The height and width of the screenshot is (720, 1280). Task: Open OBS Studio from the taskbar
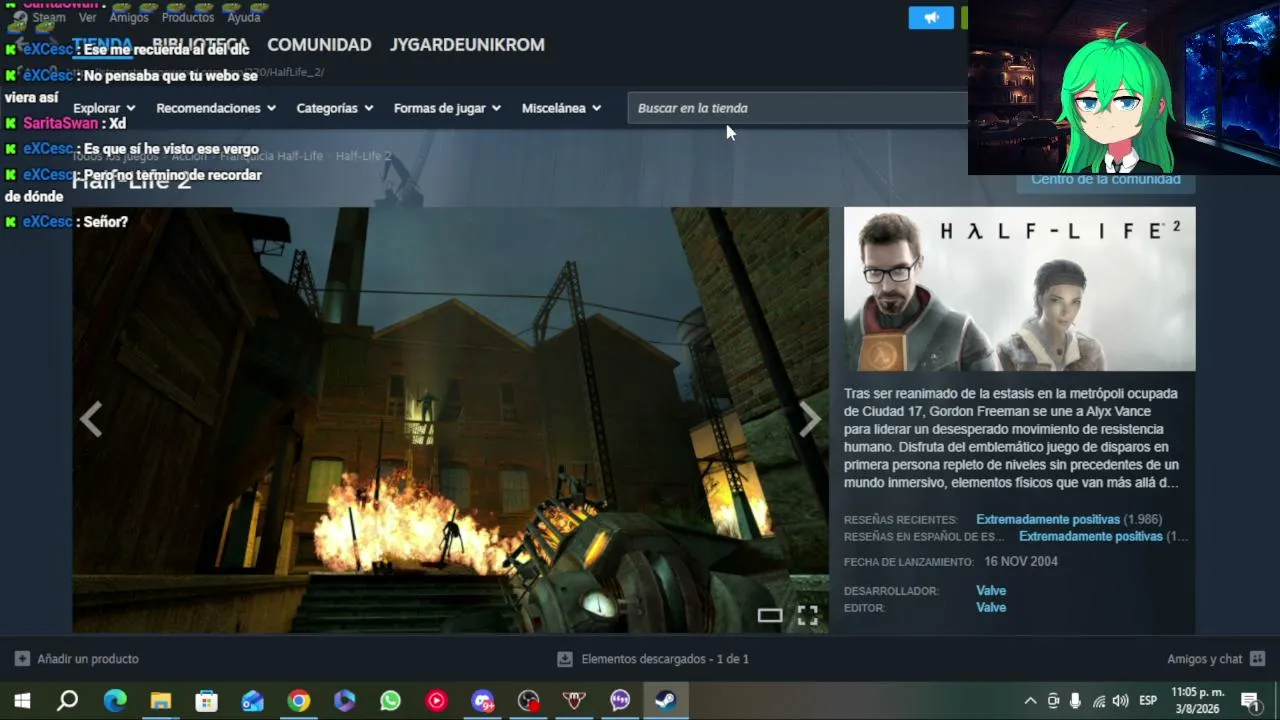[529, 701]
